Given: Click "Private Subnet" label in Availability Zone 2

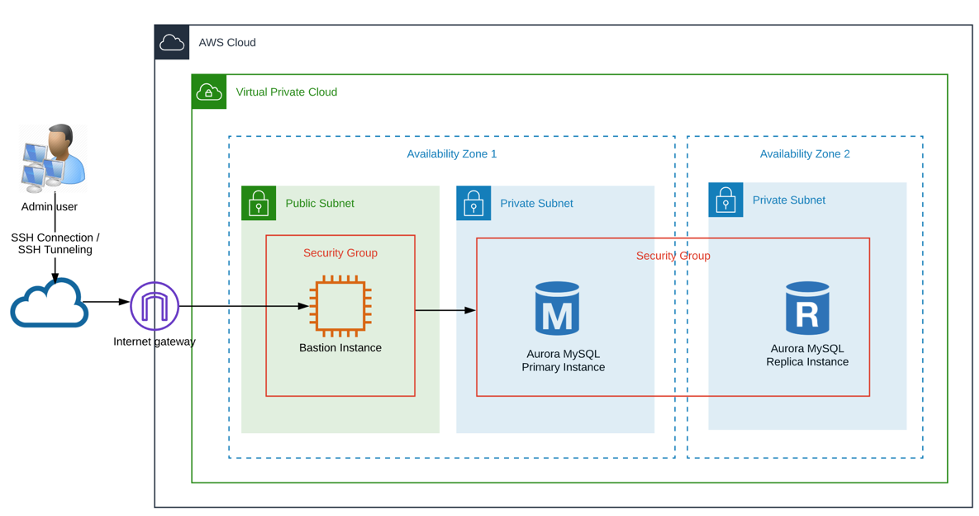Looking at the screenshot, I should tap(789, 200).
